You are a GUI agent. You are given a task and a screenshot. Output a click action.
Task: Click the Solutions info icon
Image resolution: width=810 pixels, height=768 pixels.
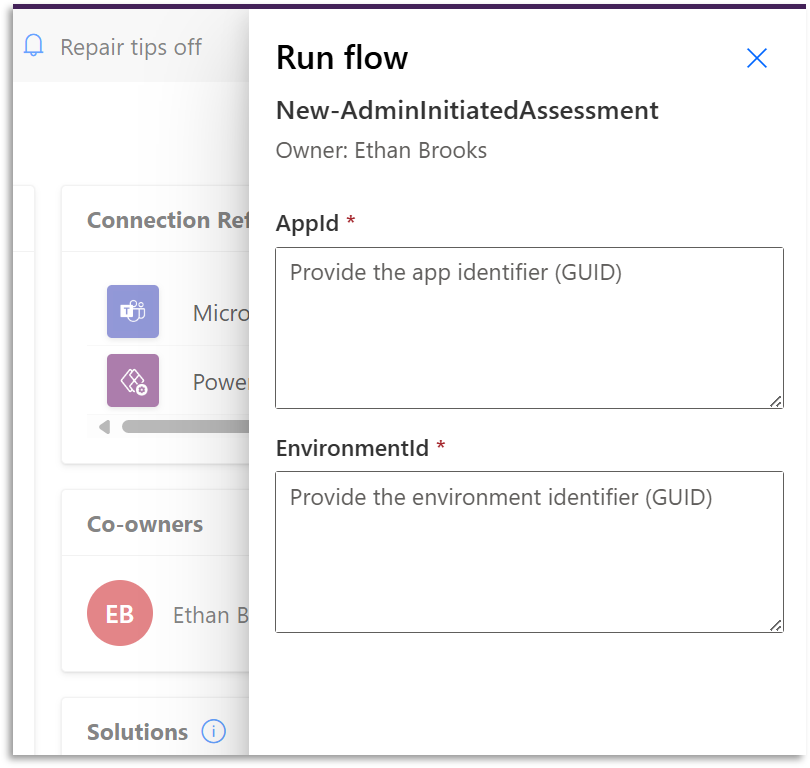tap(213, 731)
